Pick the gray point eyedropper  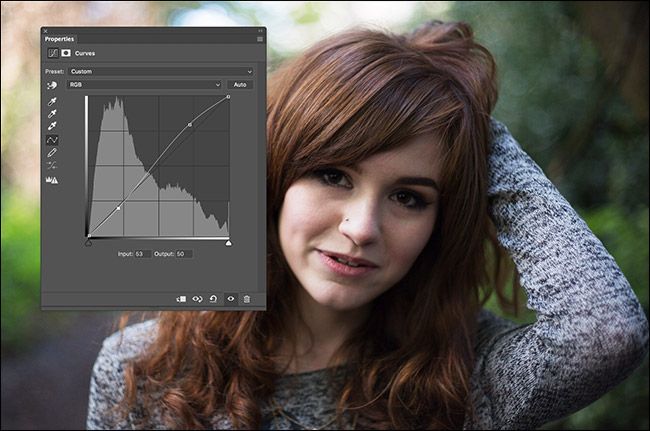(x=52, y=114)
